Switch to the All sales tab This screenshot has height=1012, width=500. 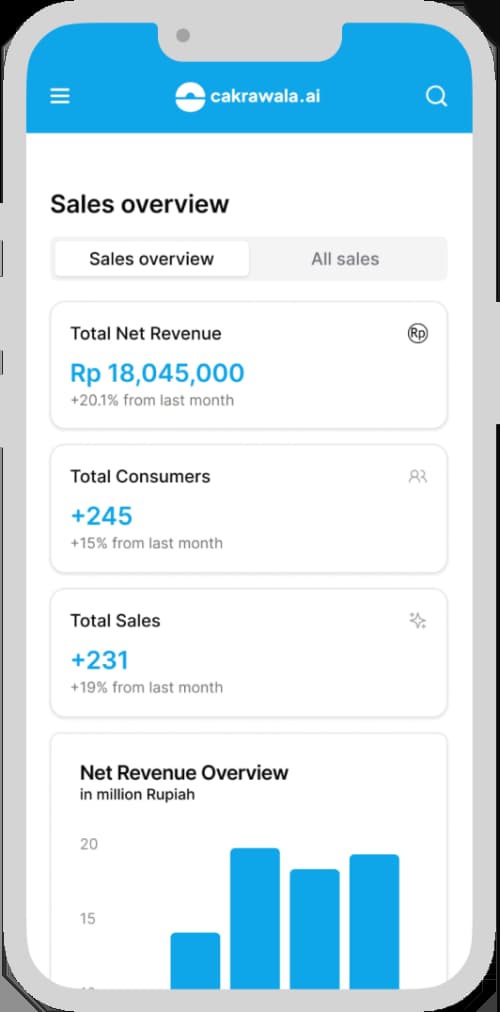345,259
